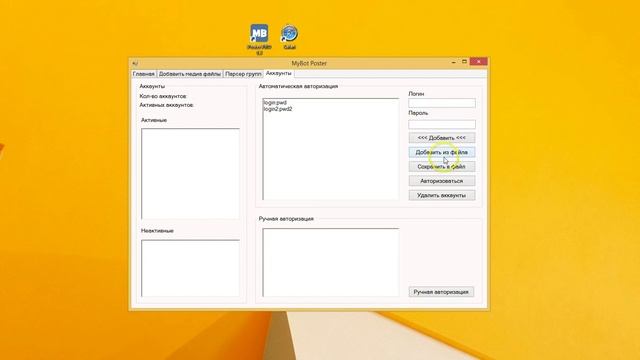Viewport: 640px width, 360px height.
Task: Click inside the Неактивные accounts list box
Action: (190, 268)
